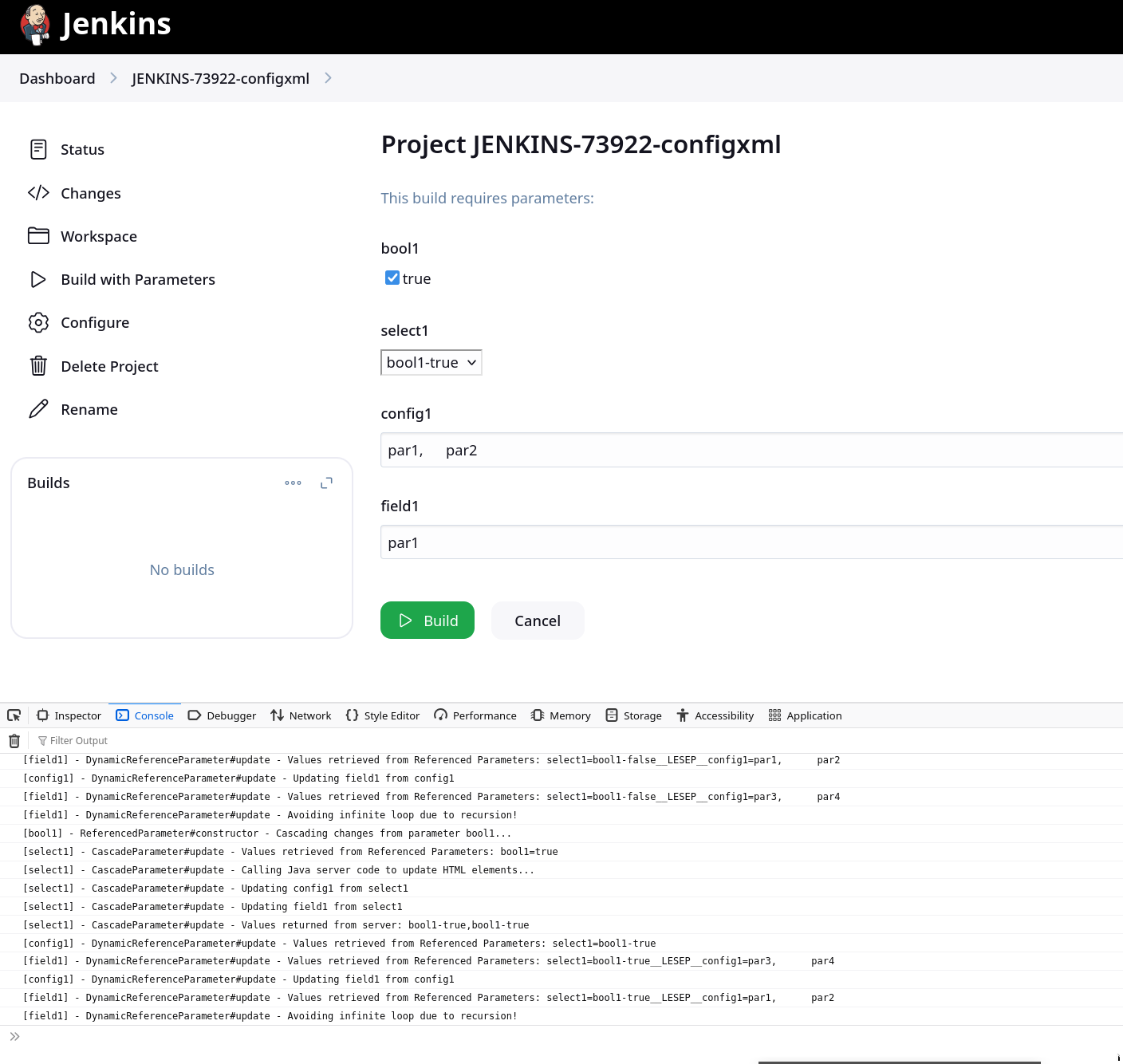Open the select1 bool1-true dropdown
The image size is (1123, 1064).
tap(431, 363)
